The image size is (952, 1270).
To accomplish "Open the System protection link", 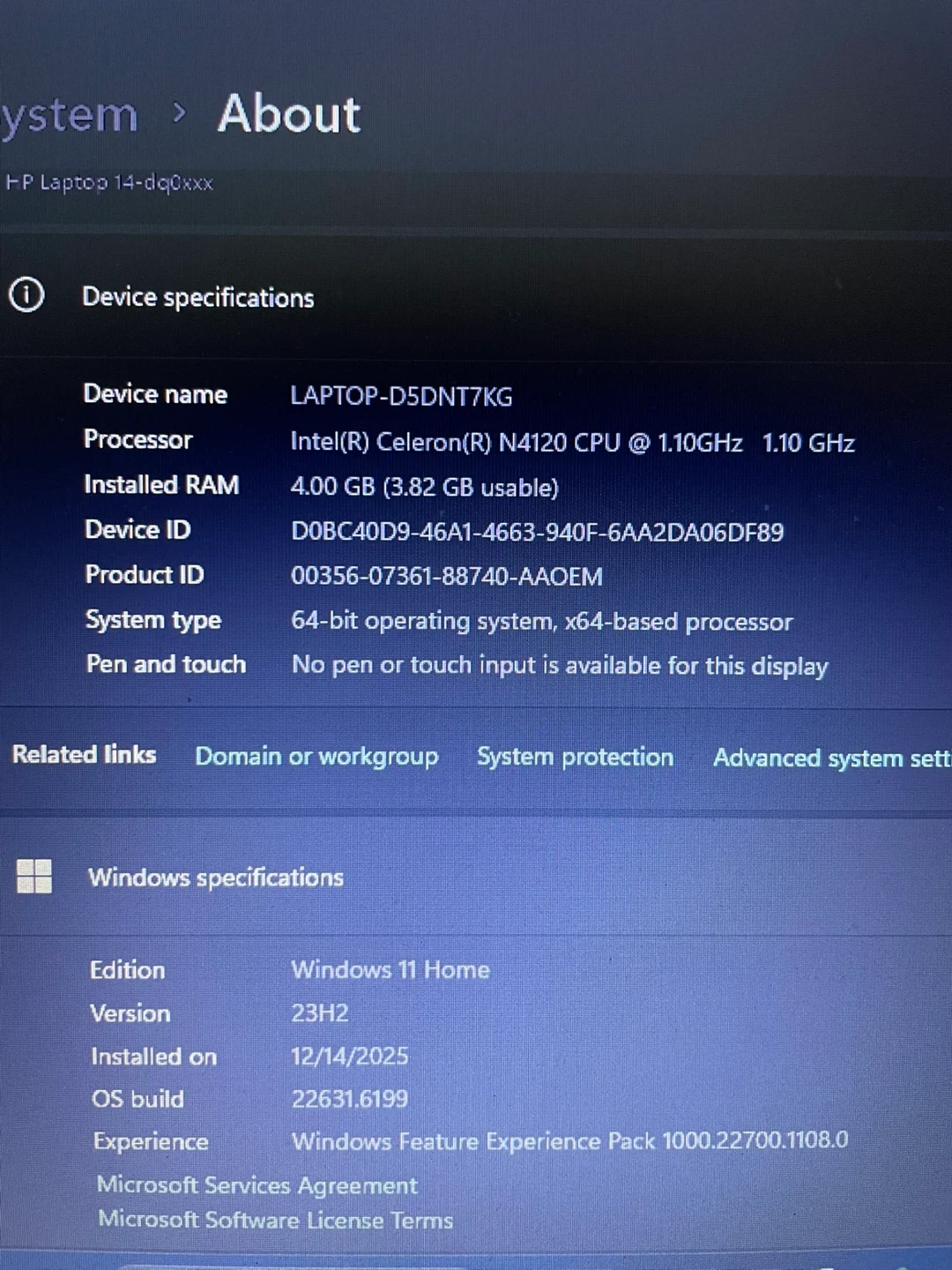I will 575,757.
